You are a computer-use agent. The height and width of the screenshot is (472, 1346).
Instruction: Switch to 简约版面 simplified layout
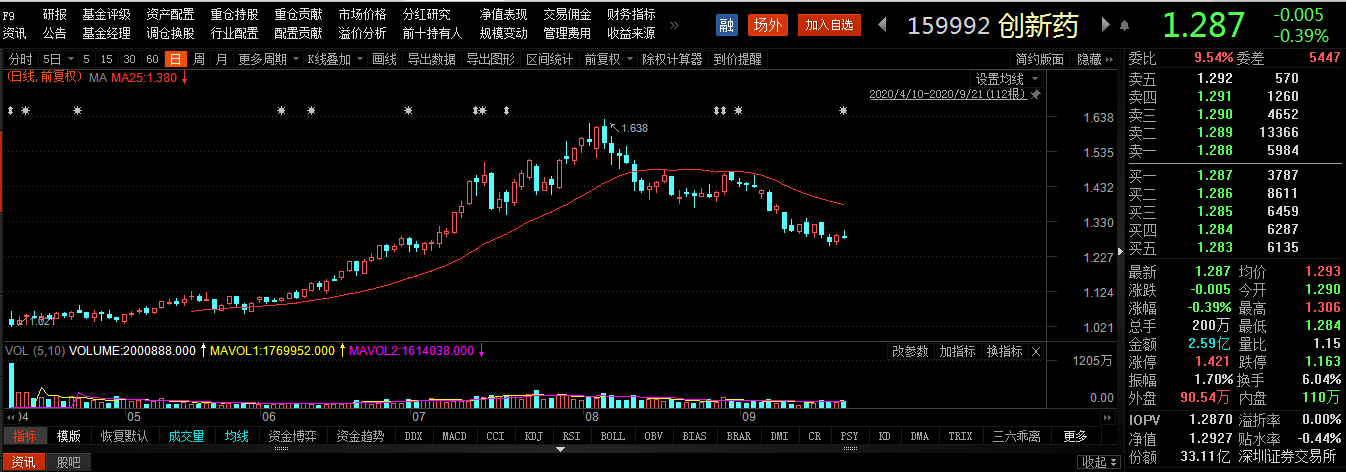(x=1040, y=60)
